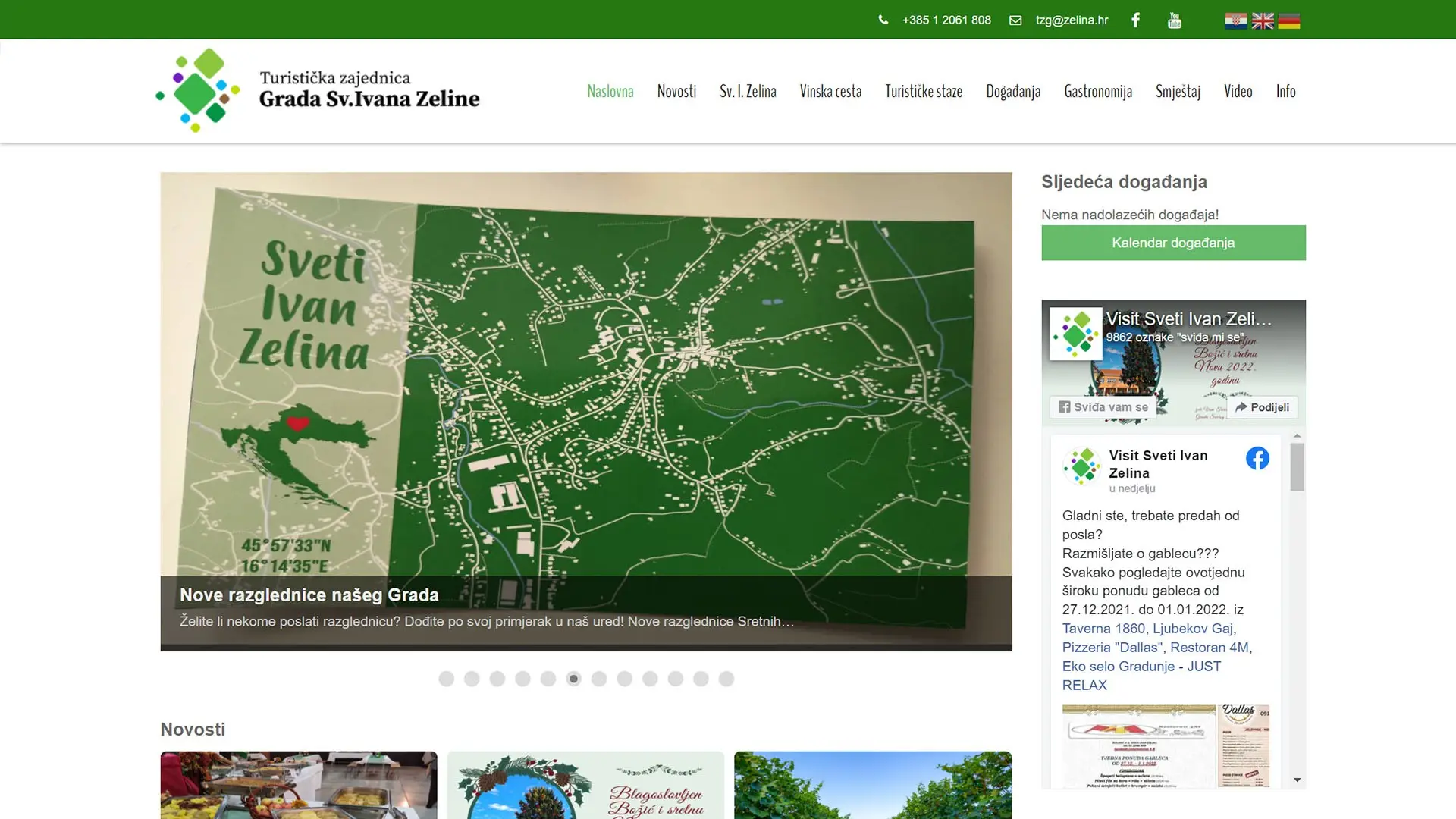Open the Facebook icon in header
The width and height of the screenshot is (1456, 819).
coord(1135,20)
